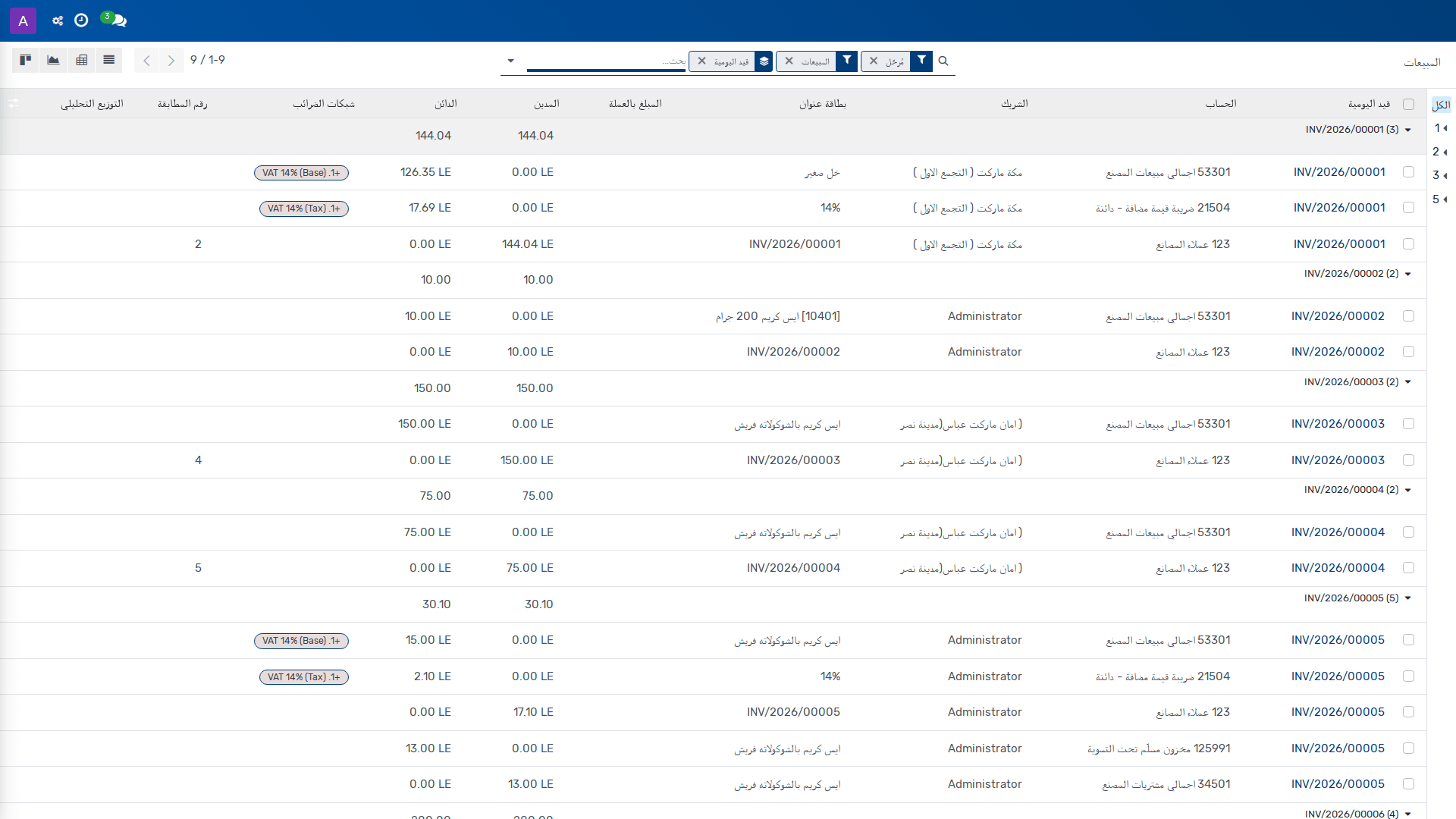Click the search magnifier icon
This screenshot has width=1456, height=819.
click(943, 61)
